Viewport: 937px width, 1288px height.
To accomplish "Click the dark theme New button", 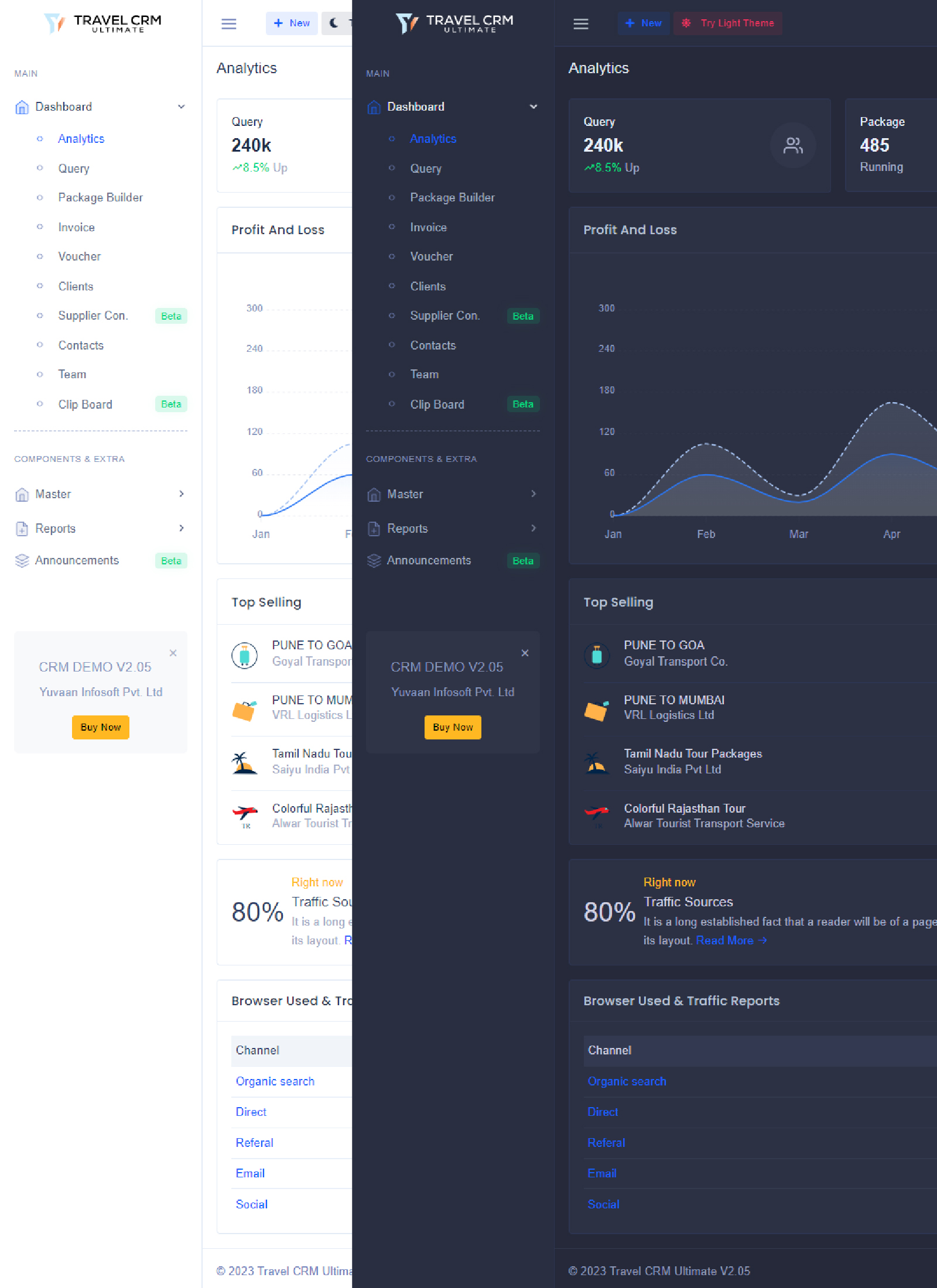I will (x=644, y=23).
